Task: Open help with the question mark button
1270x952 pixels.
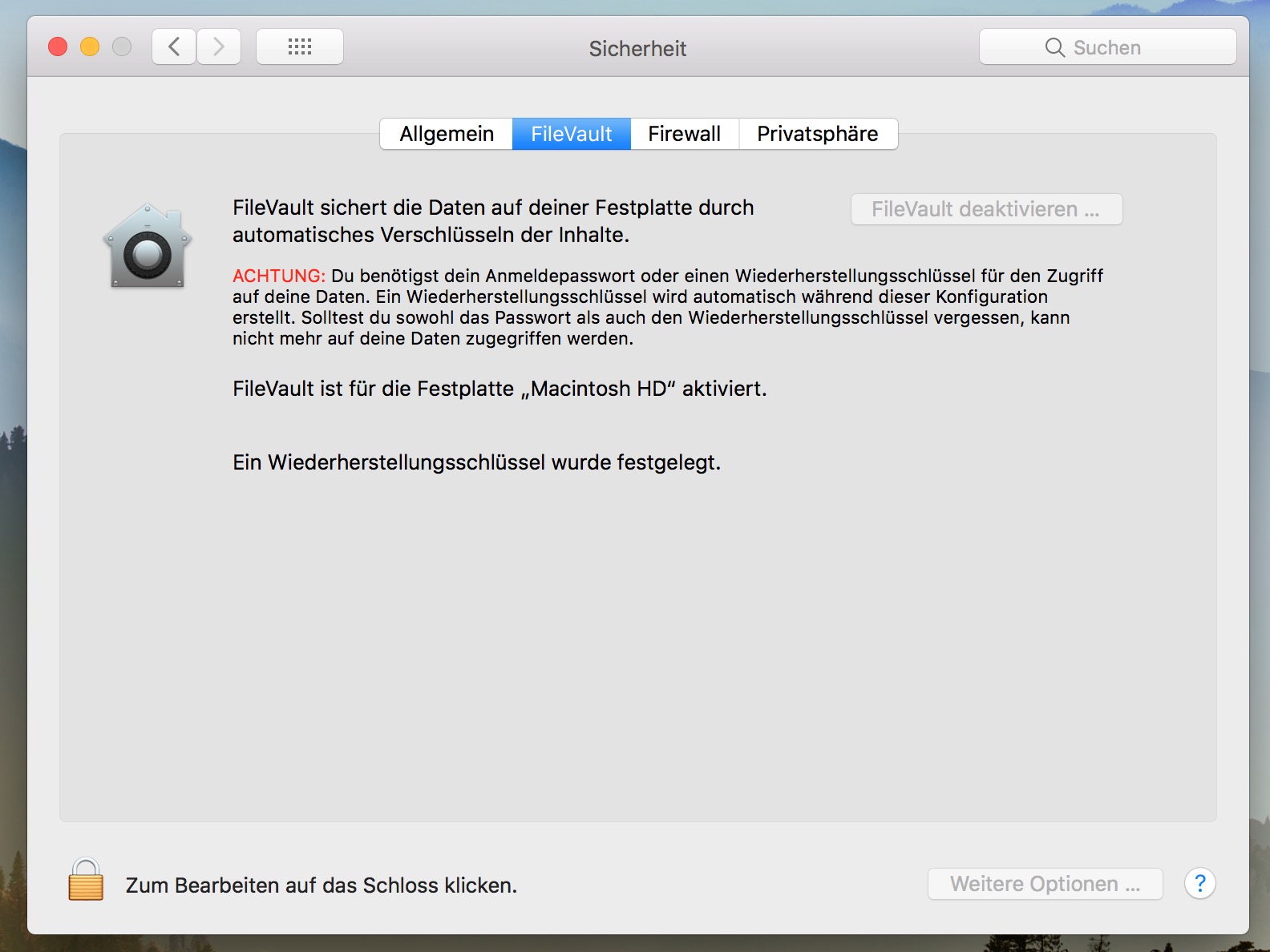Action: 1200,884
